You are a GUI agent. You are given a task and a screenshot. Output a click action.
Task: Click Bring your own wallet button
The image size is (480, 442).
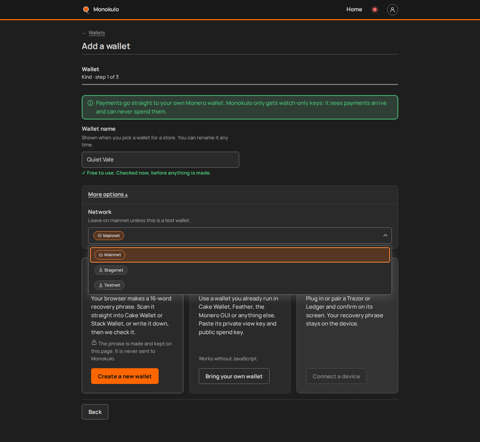coord(234,376)
